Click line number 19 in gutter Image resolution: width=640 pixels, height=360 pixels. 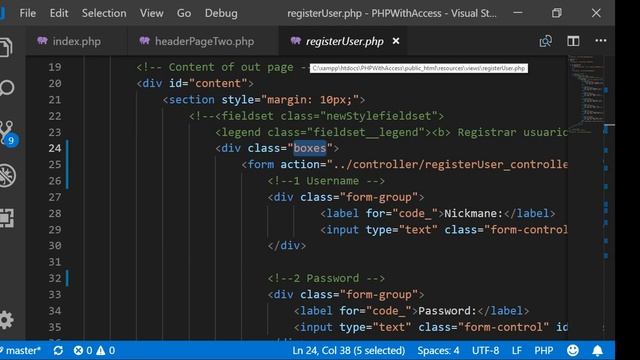coord(55,67)
